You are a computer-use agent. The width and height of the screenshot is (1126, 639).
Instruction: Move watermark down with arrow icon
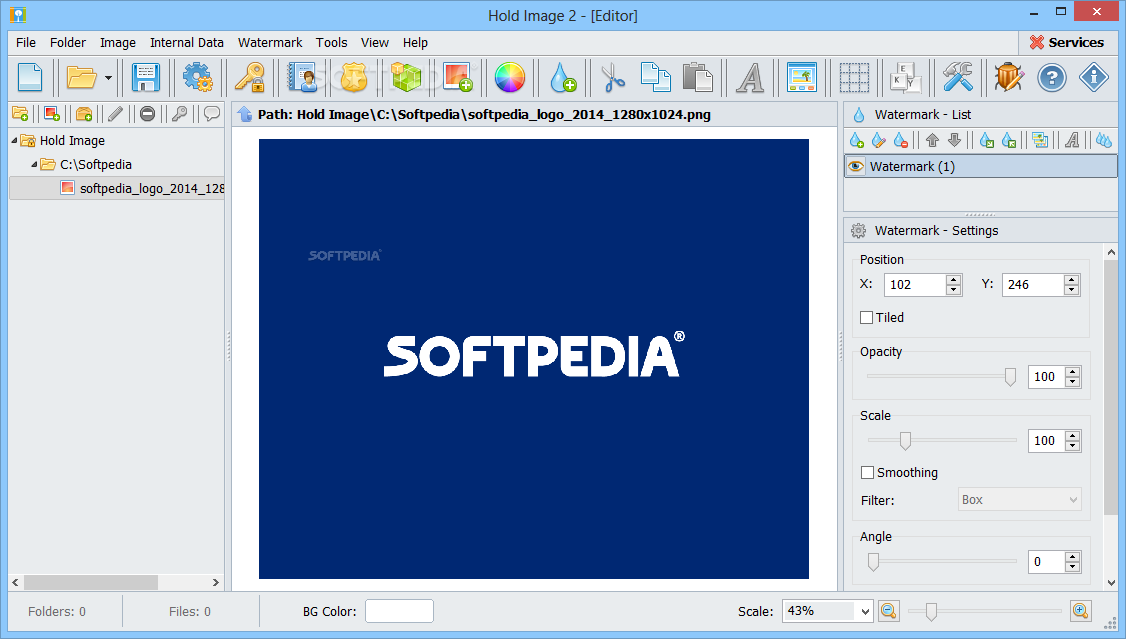pos(954,140)
